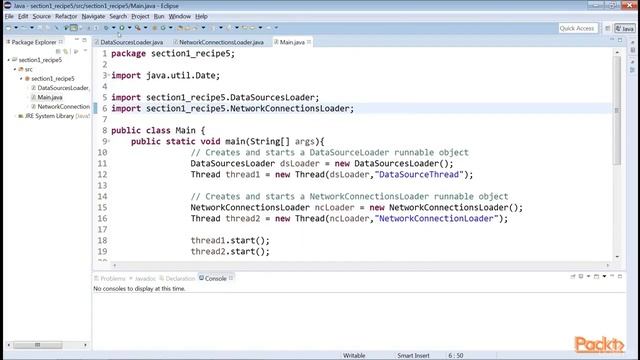Click the Debug toolbar icon

pyautogui.click(x=106, y=28)
